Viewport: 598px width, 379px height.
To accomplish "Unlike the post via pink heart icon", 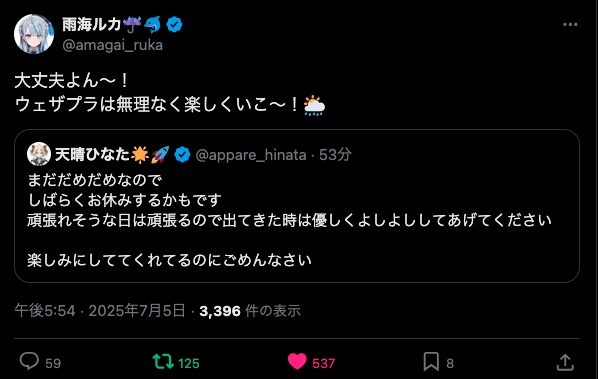I will 297,361.
